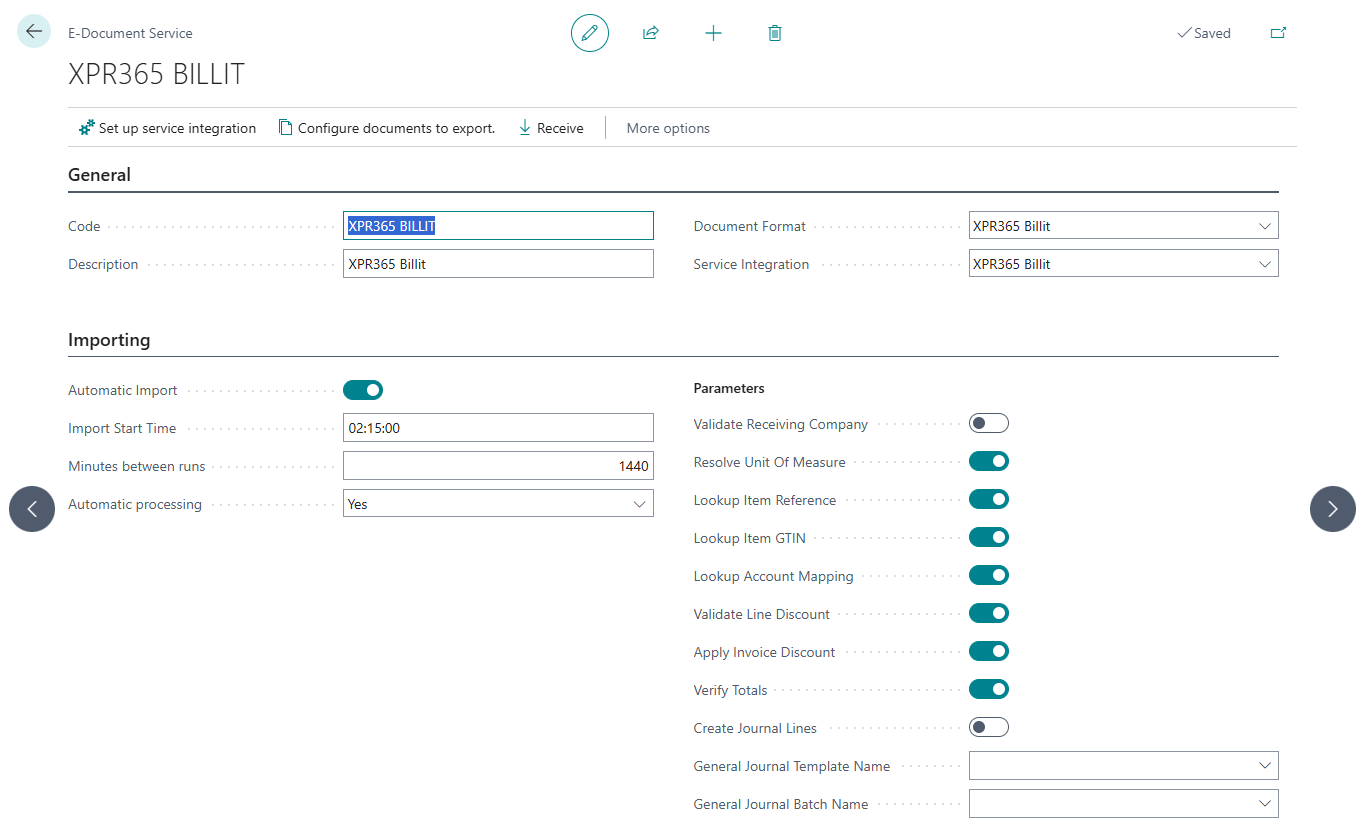Click the plus icon to create new
1365x837 pixels.
[713, 33]
